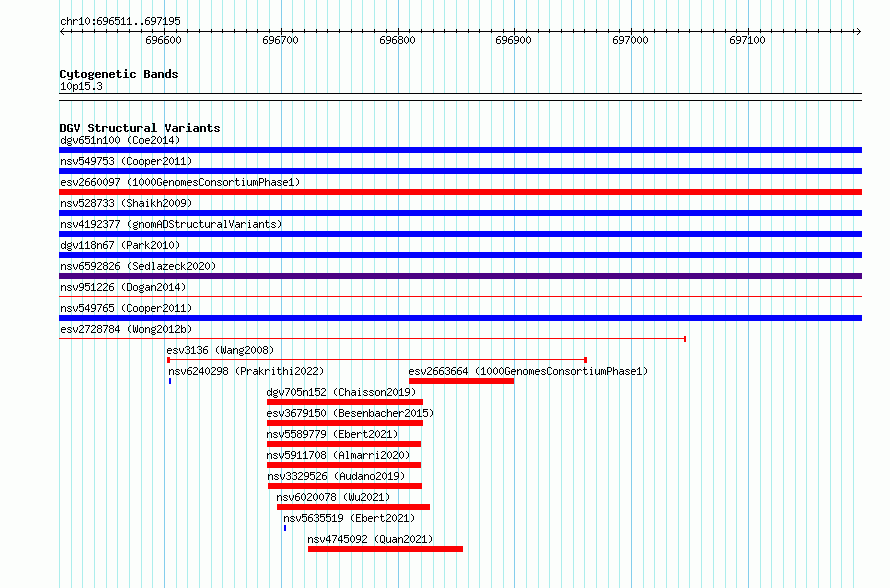The height and width of the screenshot is (588, 890).
Task: Open esv2660097 spanning the full view
Action: click(180, 182)
